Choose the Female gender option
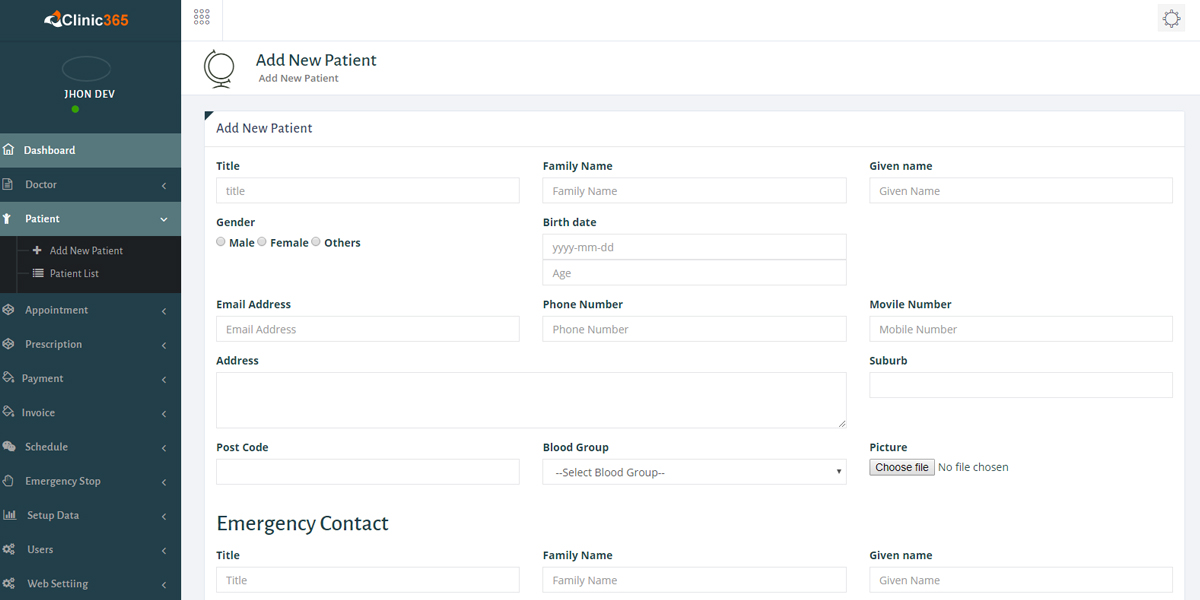Screen dimensions: 1200x600 pyautogui.click(x=261, y=241)
